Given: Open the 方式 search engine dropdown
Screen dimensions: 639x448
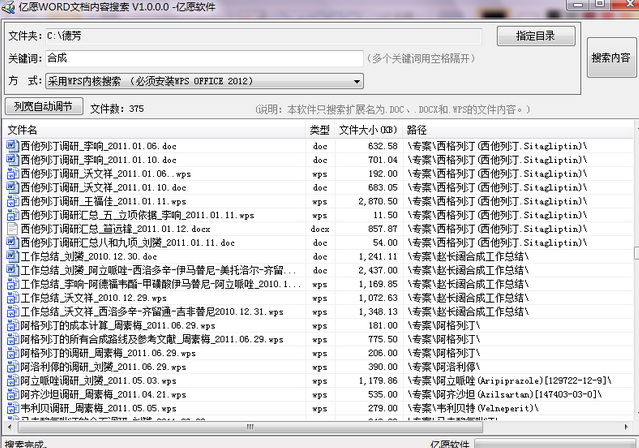Looking at the screenshot, I should [x=204, y=81].
